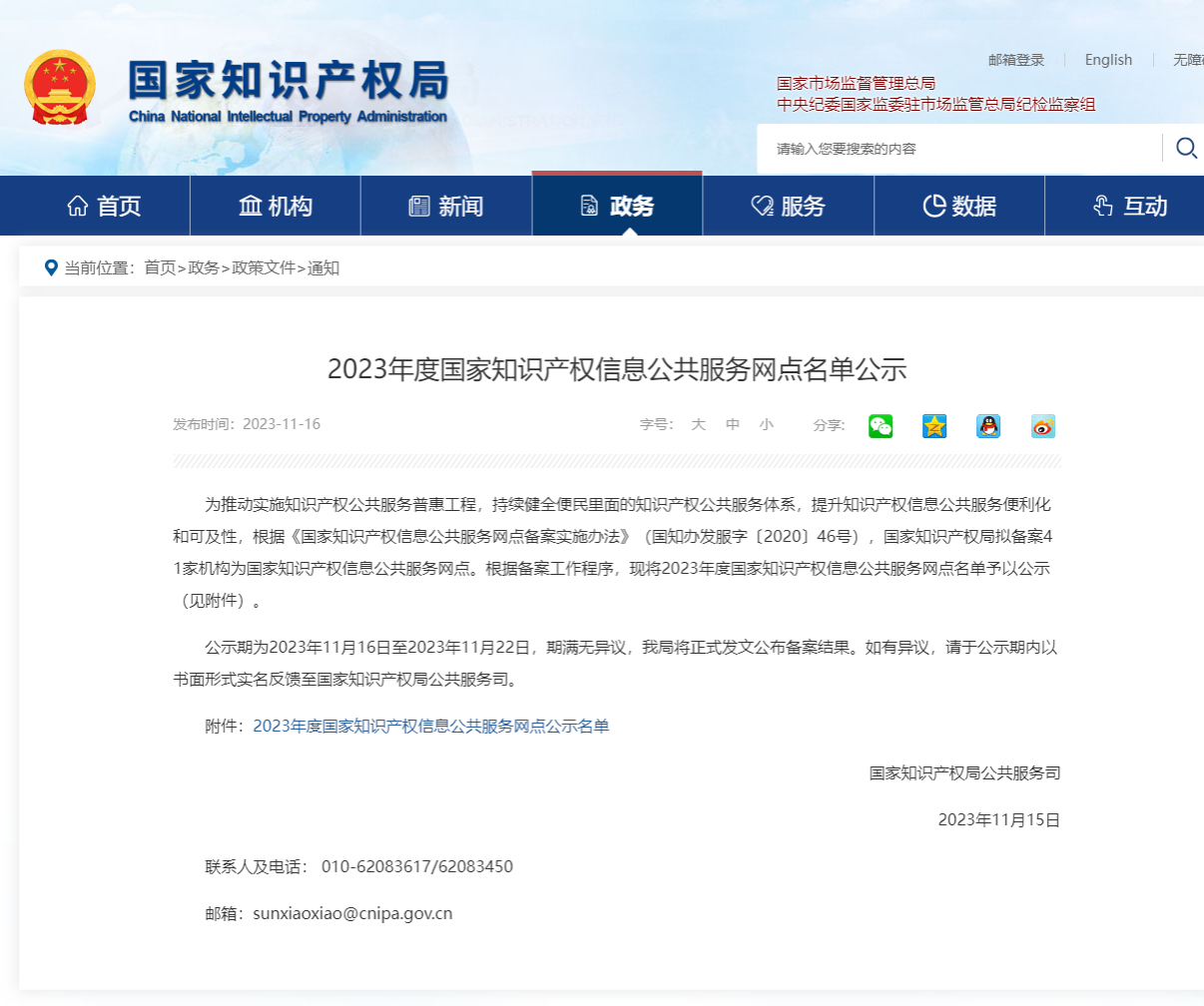Viewport: 1204px width, 1006px height.
Task: Share to Sina Weibo icon
Action: pyautogui.click(x=1042, y=426)
